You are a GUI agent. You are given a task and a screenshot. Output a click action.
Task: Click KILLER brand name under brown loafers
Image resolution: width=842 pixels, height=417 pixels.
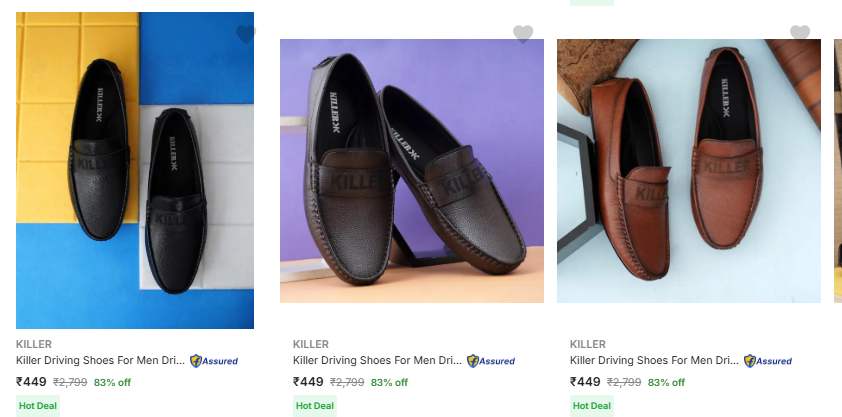587,344
